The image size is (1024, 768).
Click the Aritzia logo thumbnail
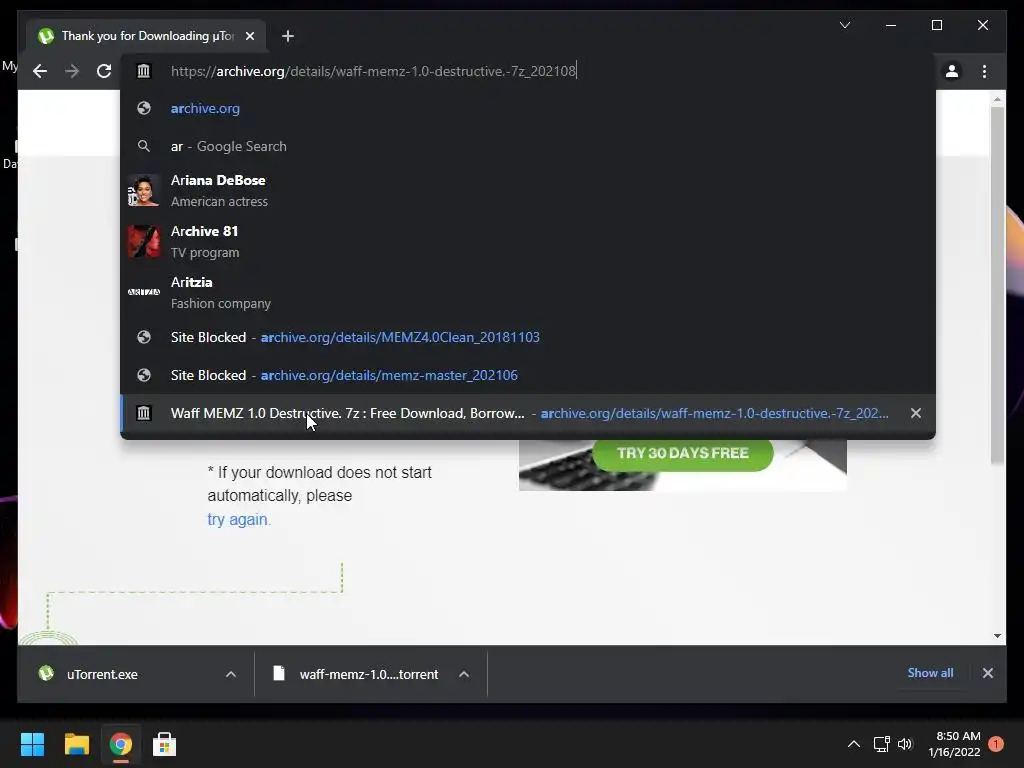(x=144, y=292)
